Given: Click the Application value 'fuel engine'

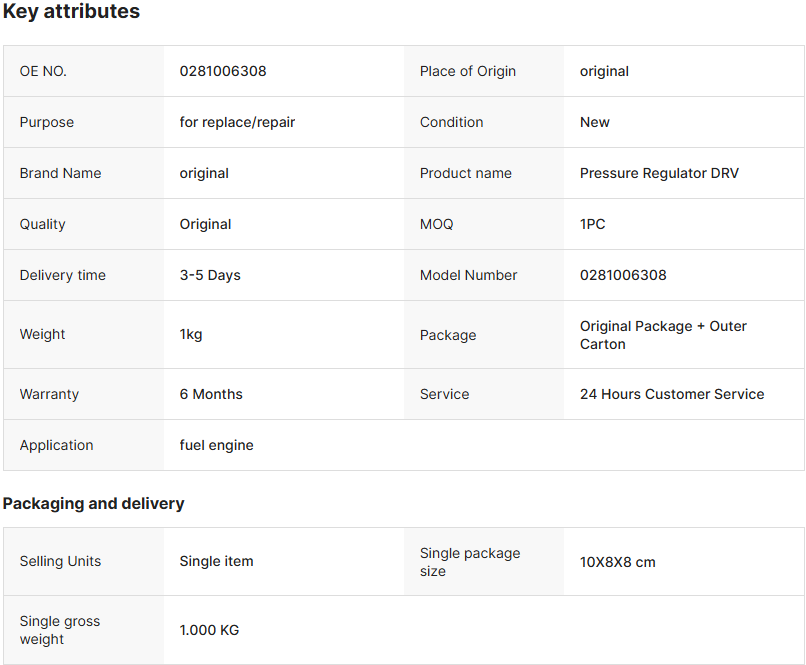Looking at the screenshot, I should coord(216,445).
